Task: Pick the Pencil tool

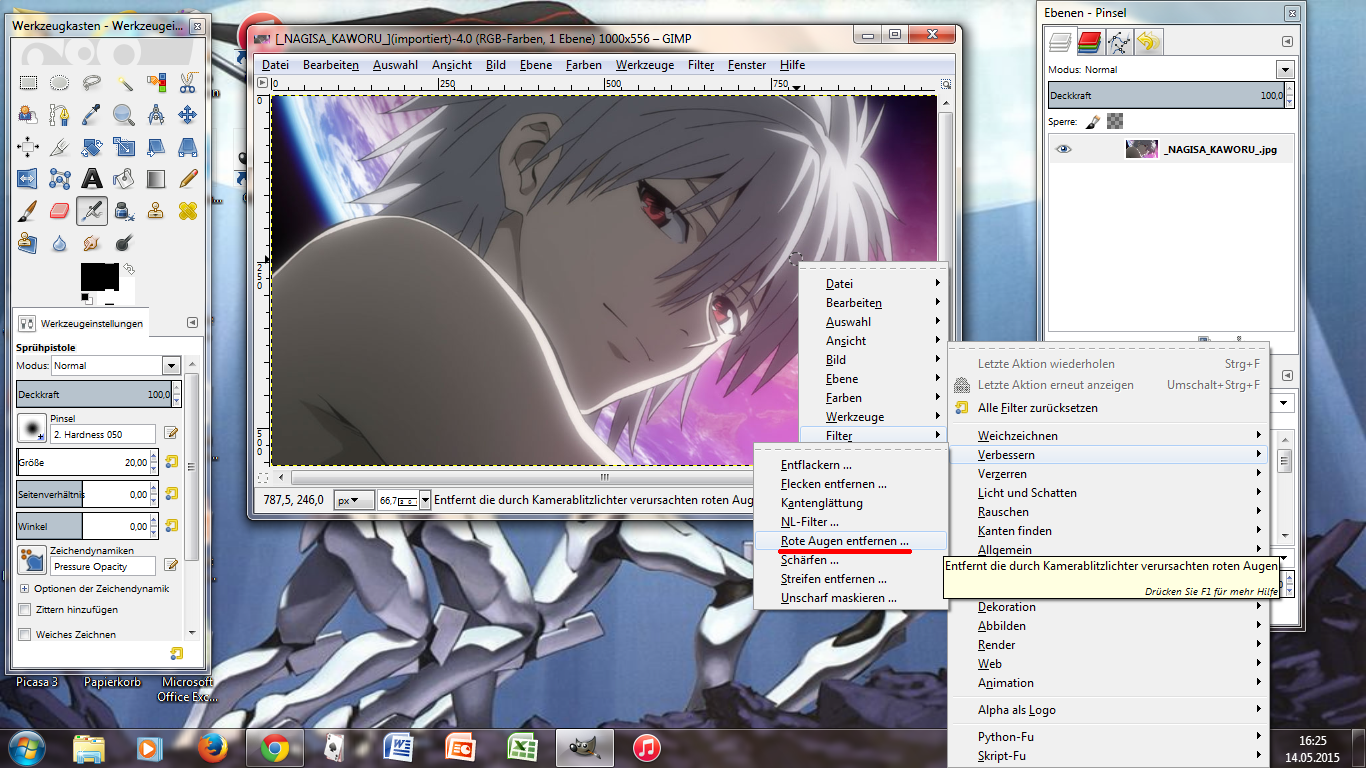Action: 188,179
